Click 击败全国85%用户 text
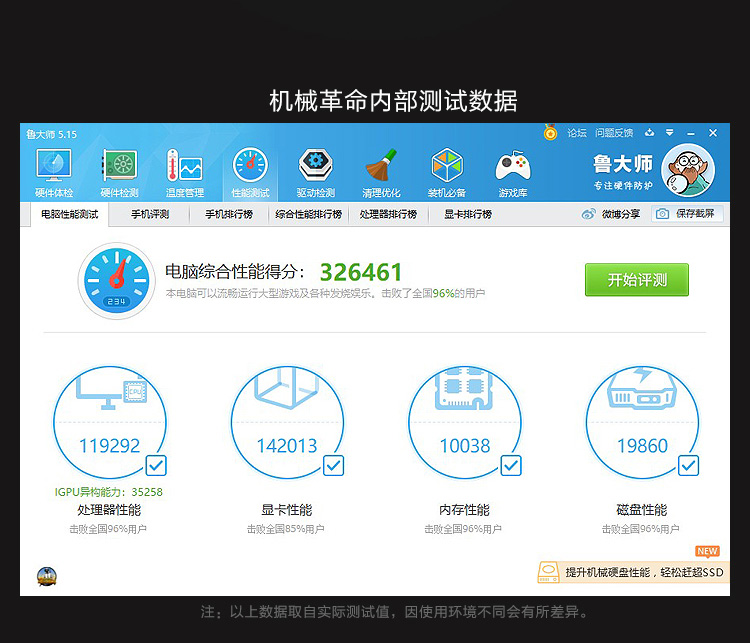Screen dimensions: 750x643 pyautogui.click(x=286, y=529)
